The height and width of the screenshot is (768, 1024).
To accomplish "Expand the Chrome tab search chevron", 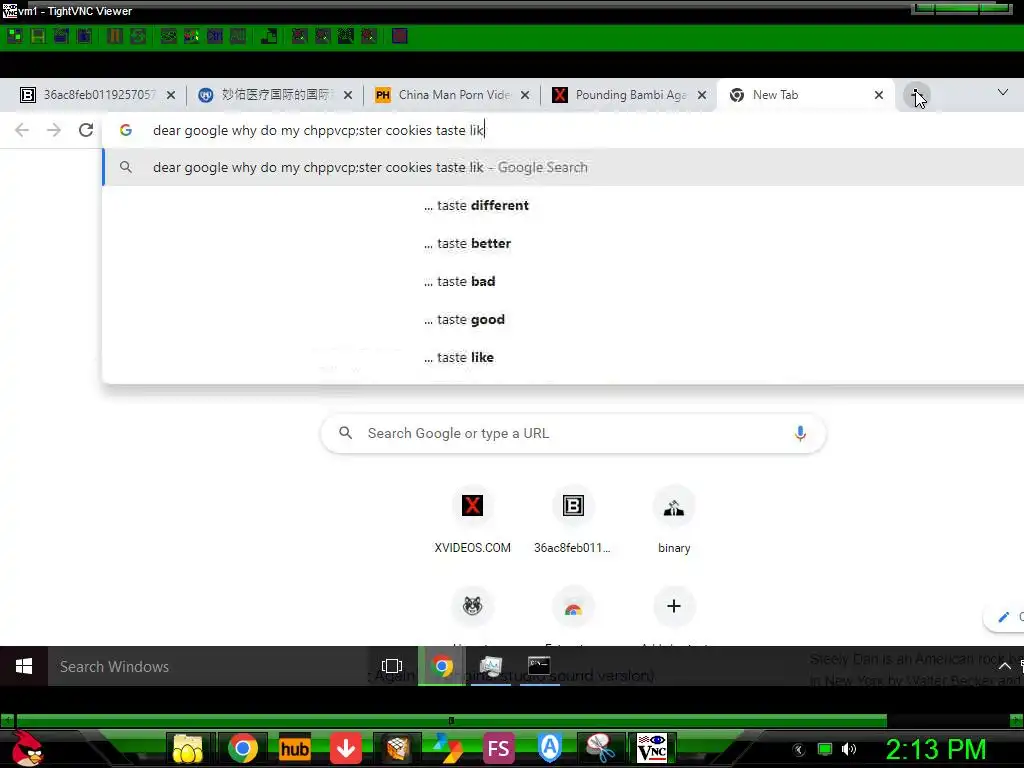I will pos(1003,93).
